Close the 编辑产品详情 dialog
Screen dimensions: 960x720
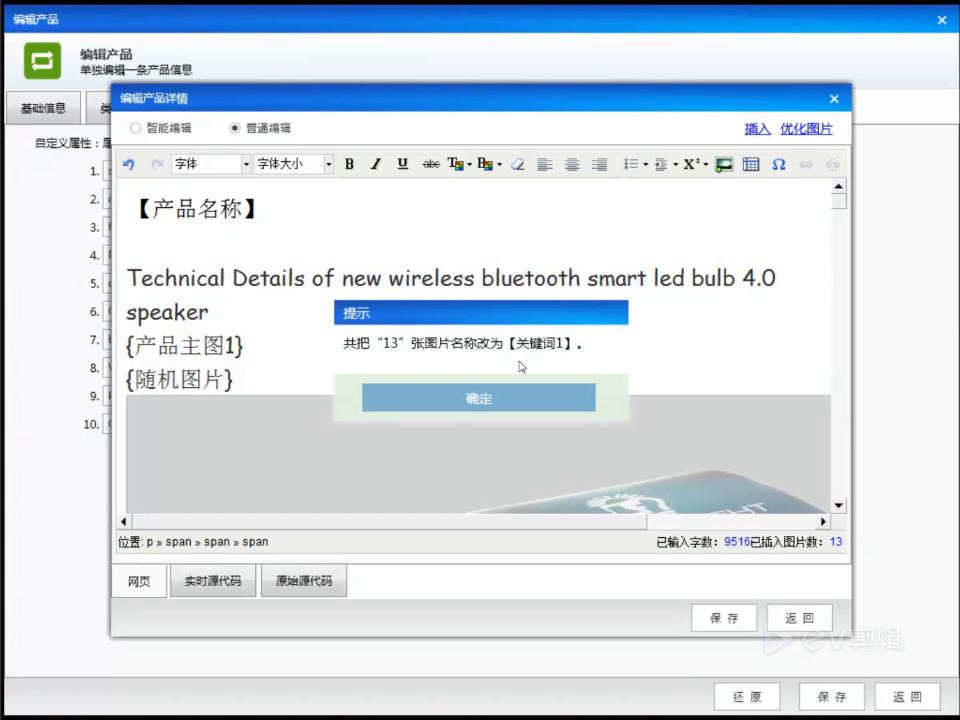point(834,99)
